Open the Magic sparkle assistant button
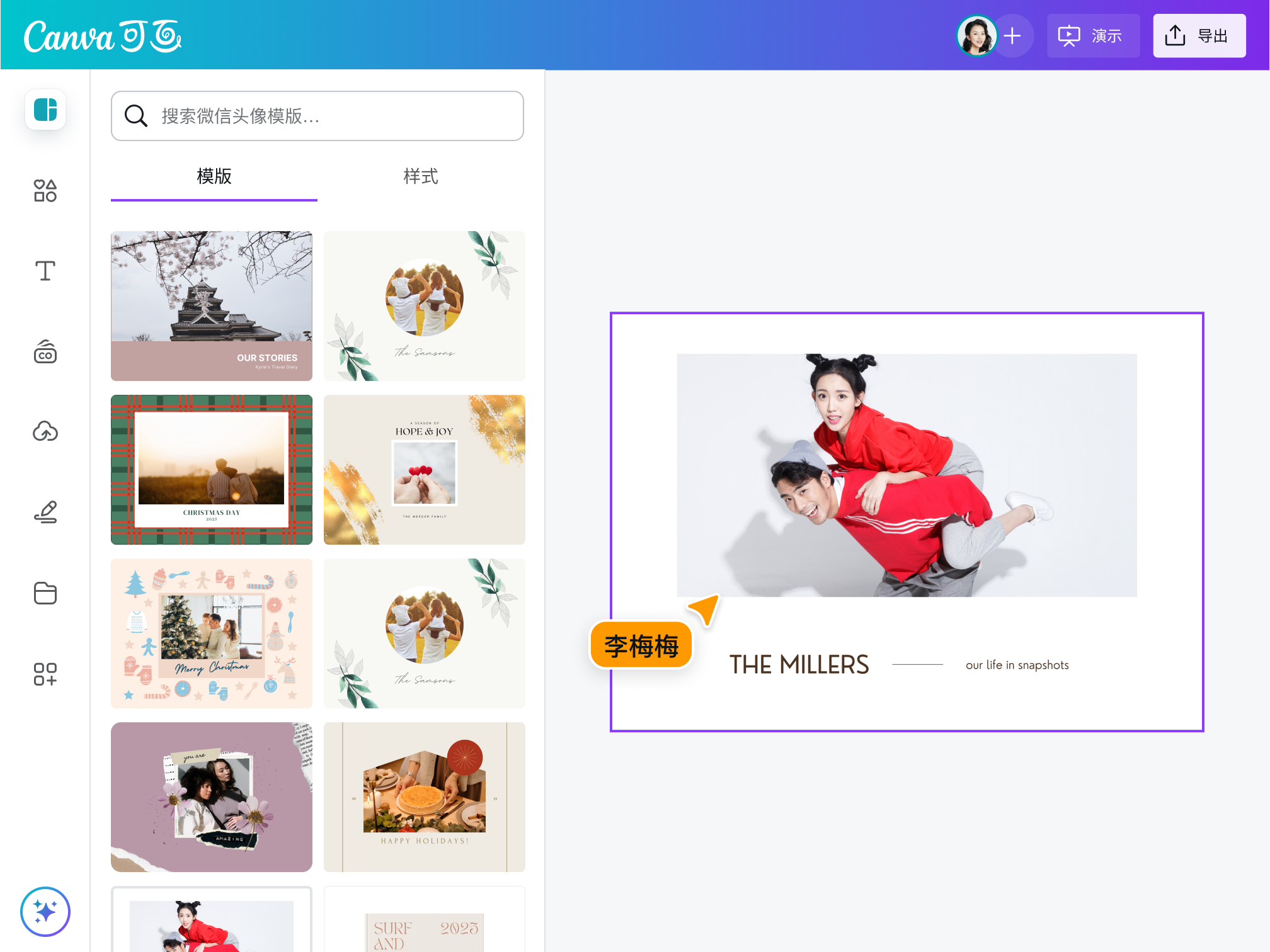 point(45,911)
